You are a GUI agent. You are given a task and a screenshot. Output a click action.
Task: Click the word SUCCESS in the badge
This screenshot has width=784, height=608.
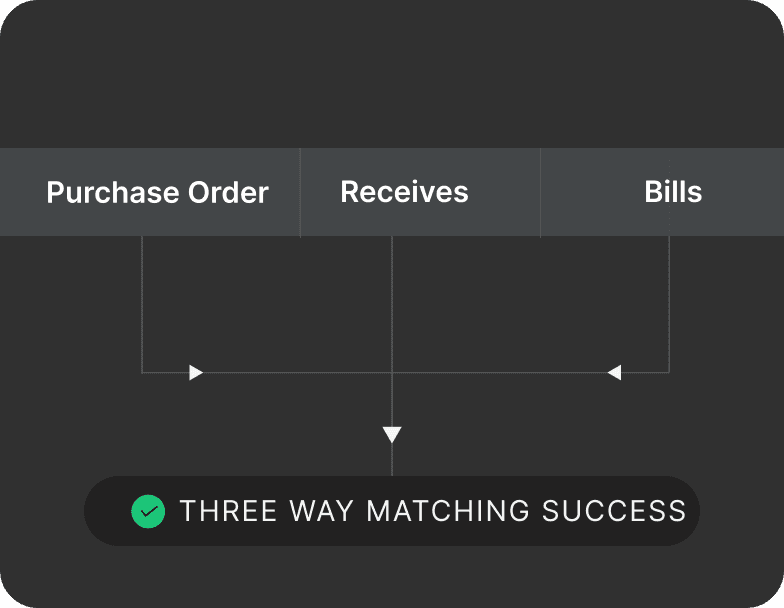pyautogui.click(x=614, y=511)
